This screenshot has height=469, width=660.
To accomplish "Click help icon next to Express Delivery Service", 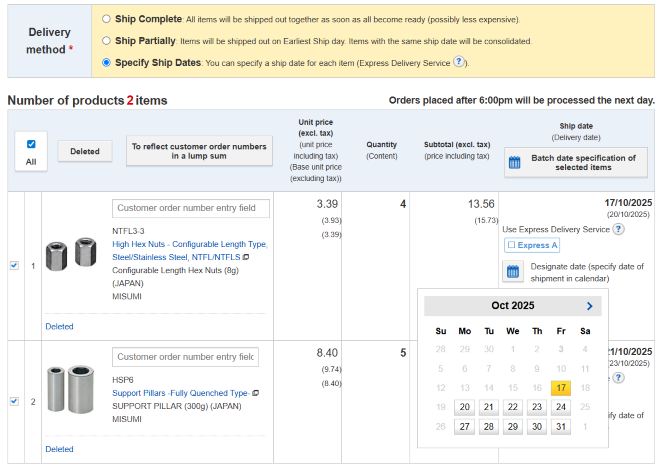I will click(618, 229).
